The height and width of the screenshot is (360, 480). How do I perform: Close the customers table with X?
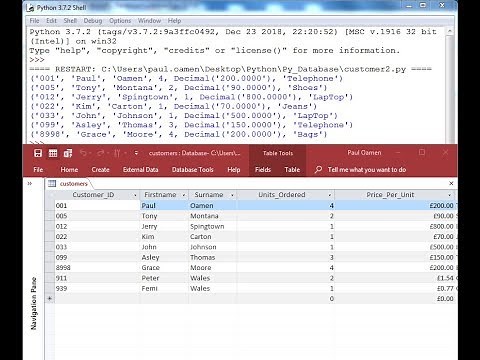tap(451, 183)
